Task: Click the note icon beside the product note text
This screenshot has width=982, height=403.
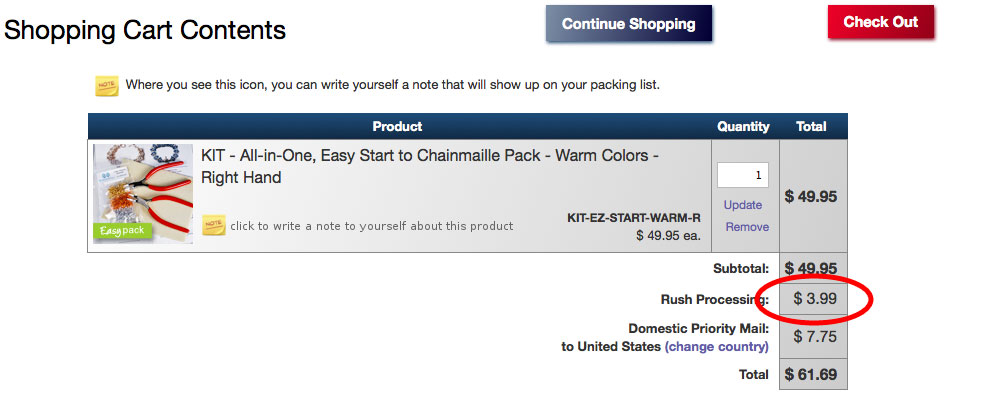Action: 214,225
